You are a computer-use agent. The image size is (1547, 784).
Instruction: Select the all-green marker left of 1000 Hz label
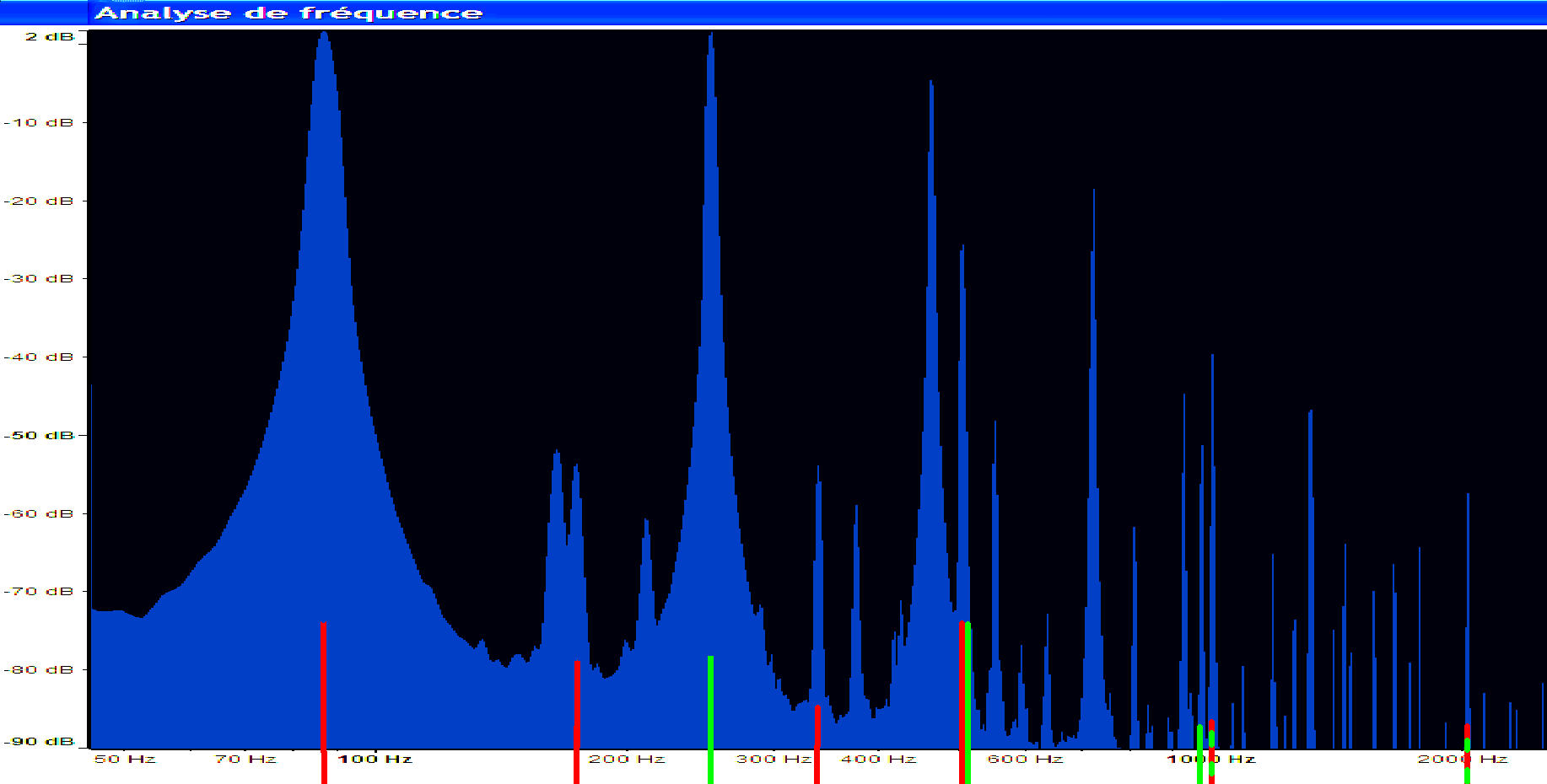1199,754
